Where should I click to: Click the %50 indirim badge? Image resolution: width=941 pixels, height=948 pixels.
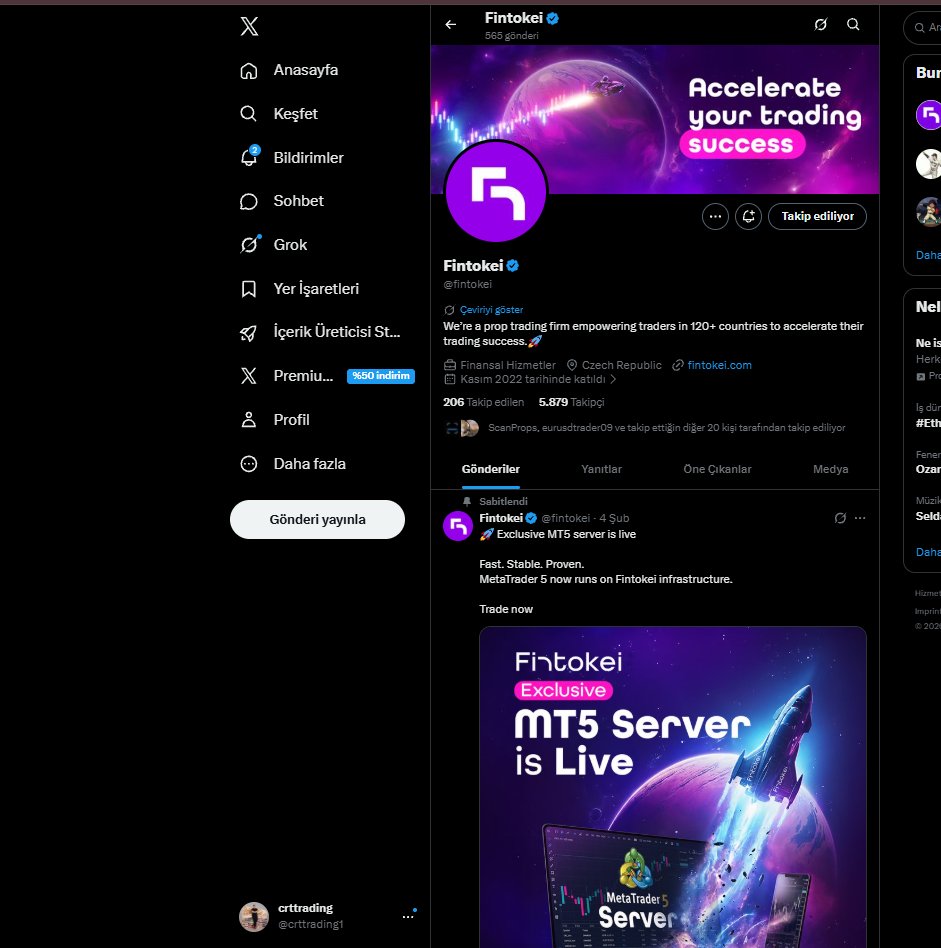380,376
